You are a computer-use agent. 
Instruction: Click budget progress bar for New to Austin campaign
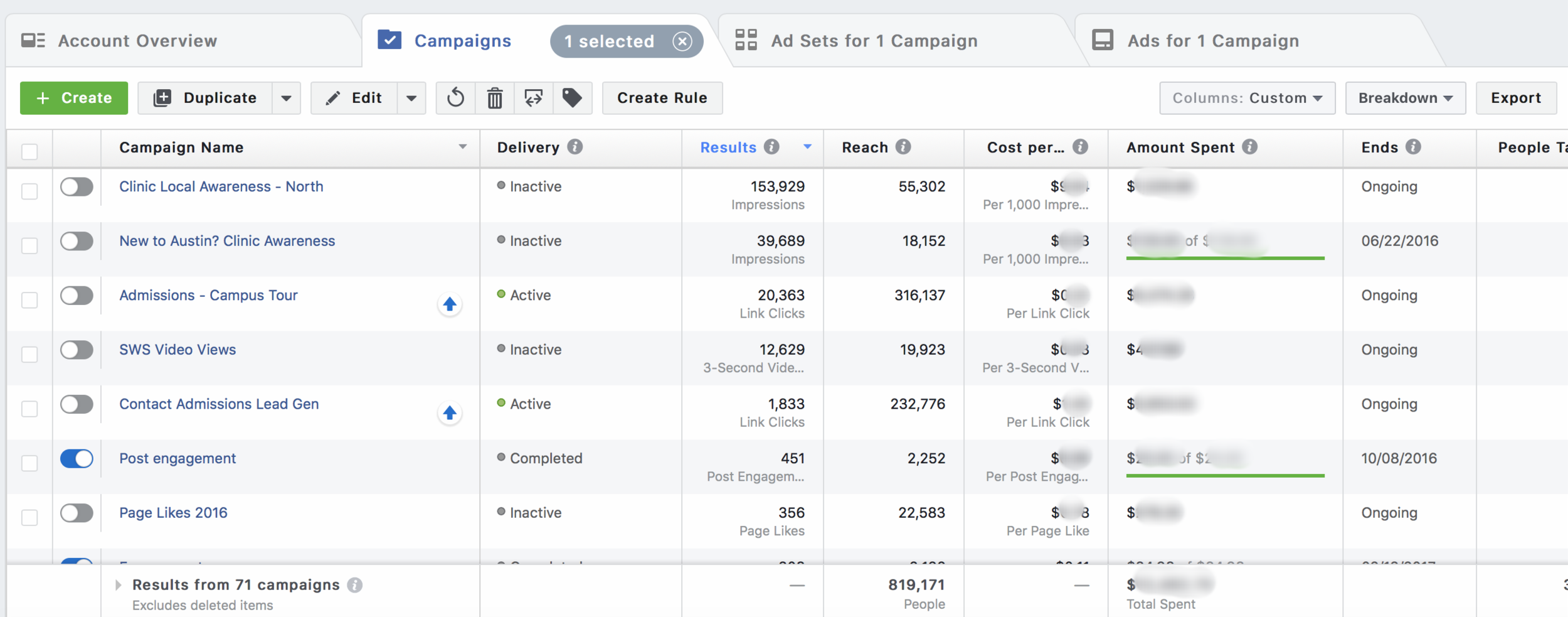pyautogui.click(x=1225, y=258)
